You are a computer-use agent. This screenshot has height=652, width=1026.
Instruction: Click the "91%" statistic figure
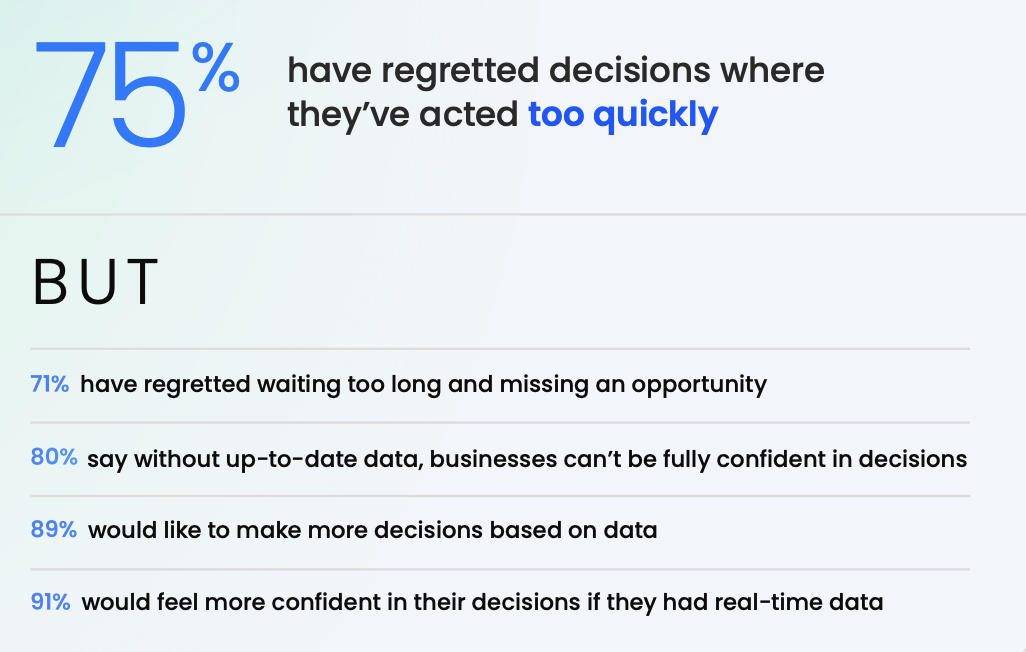(x=51, y=603)
